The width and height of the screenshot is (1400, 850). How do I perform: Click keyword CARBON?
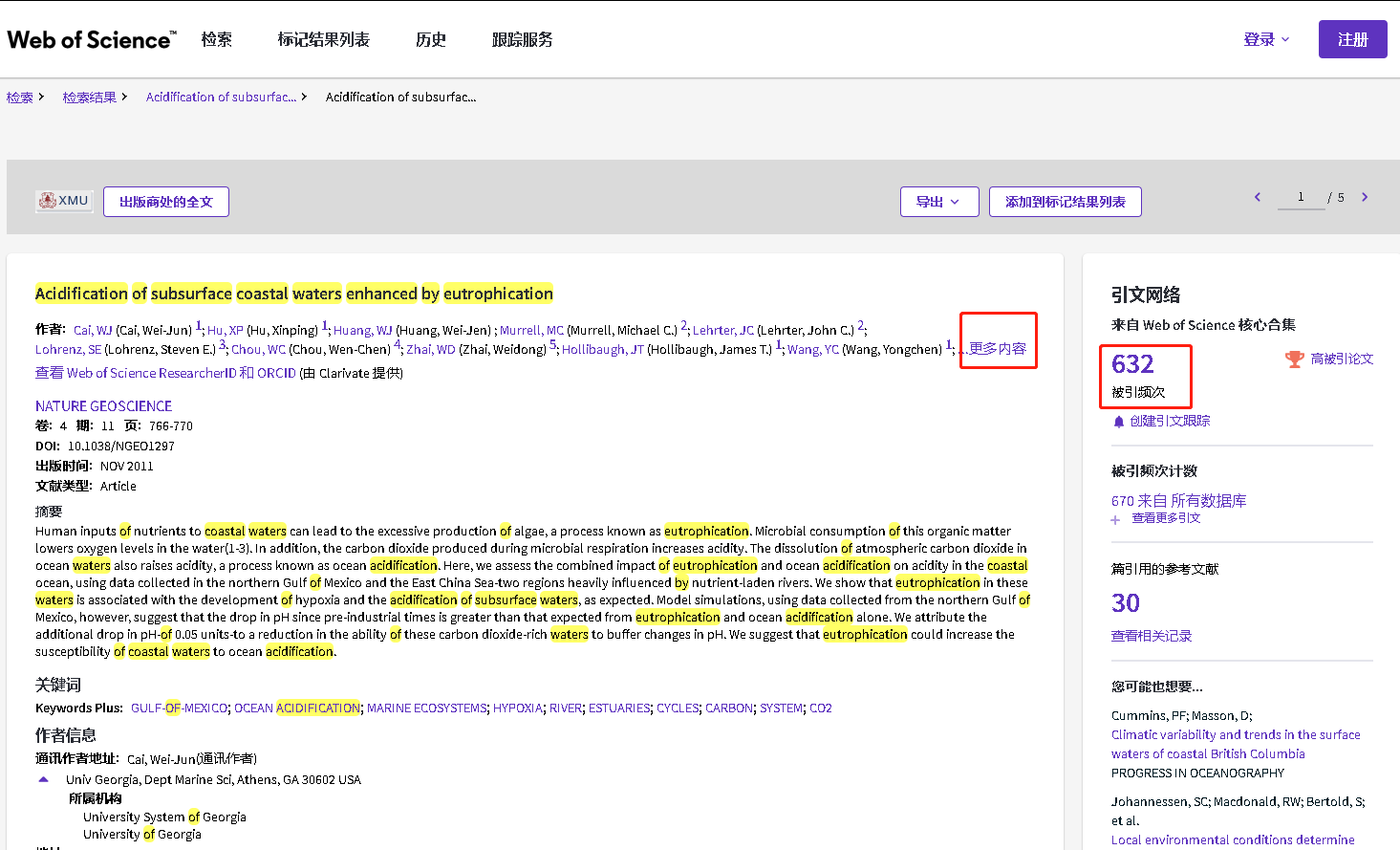[729, 708]
